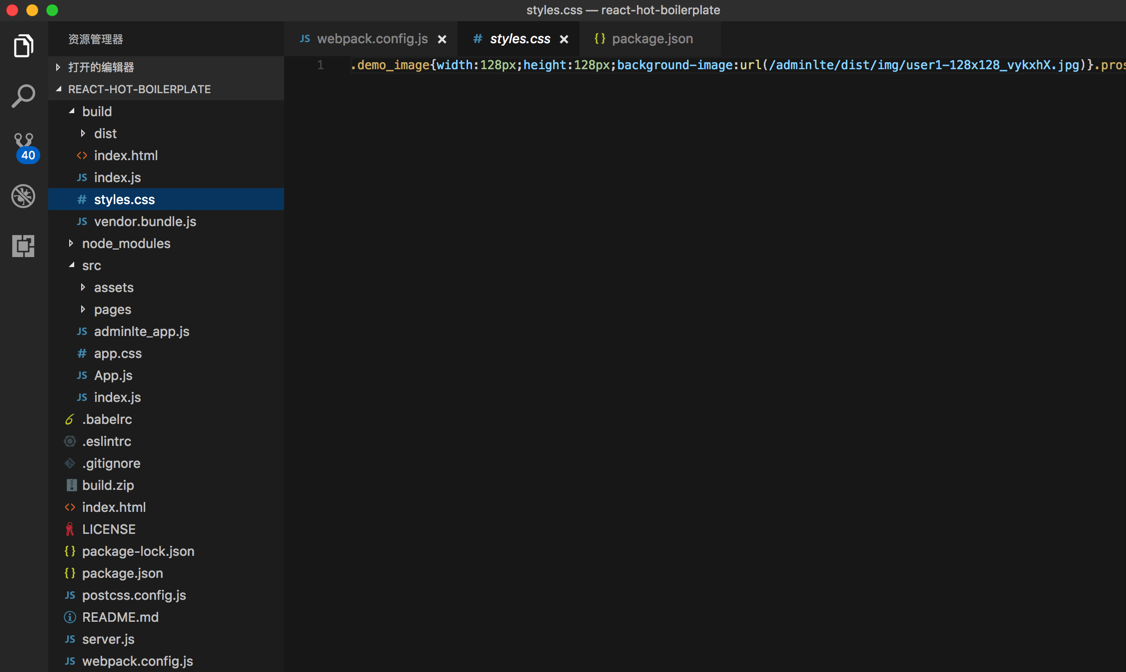Open the Extensions view in activity bar
The height and width of the screenshot is (672, 1126).
click(x=23, y=246)
